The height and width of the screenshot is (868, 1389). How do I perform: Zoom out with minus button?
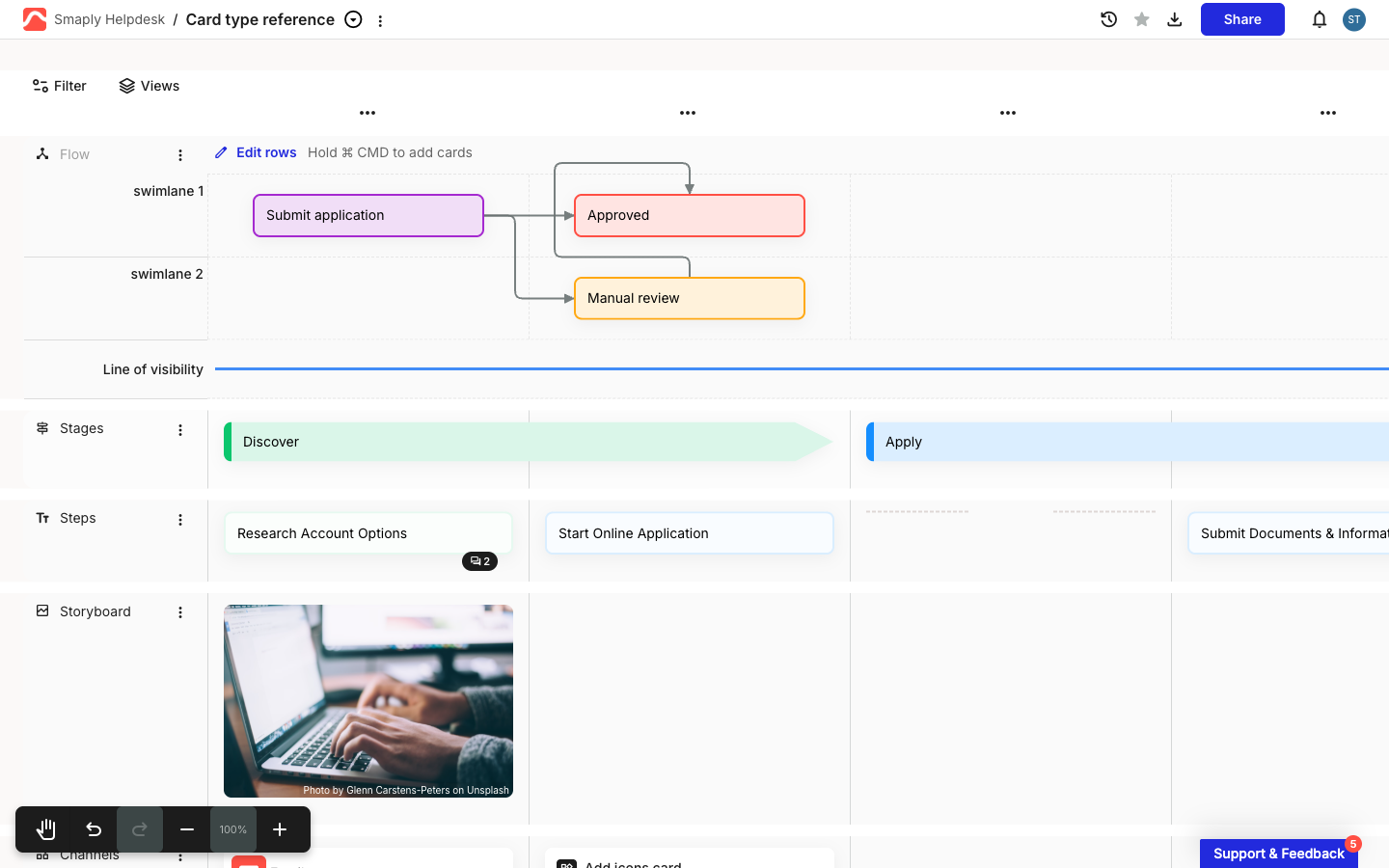click(187, 829)
